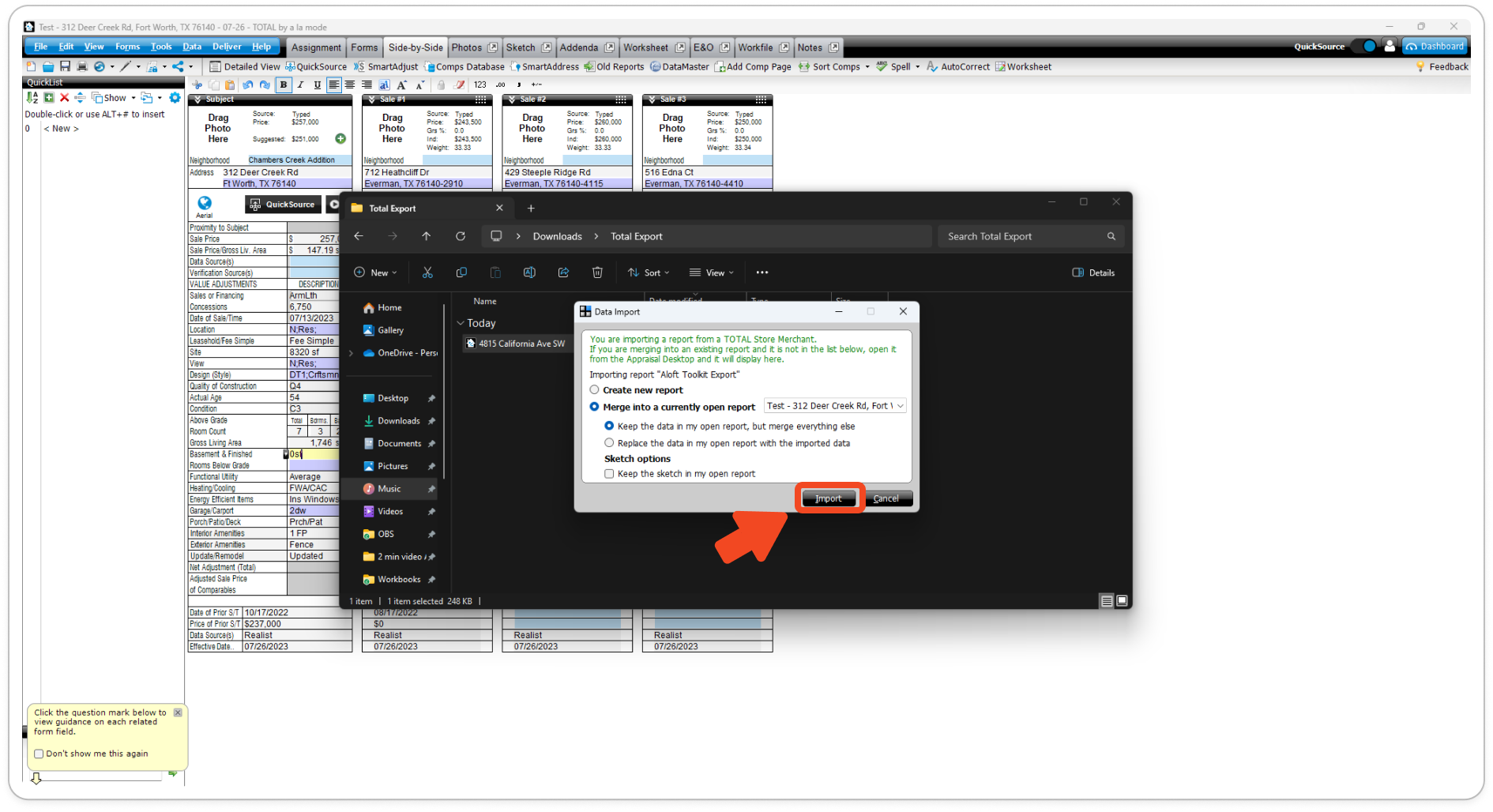Select Merge into a currently open report
The width and height of the screenshot is (1493, 812).
(595, 408)
